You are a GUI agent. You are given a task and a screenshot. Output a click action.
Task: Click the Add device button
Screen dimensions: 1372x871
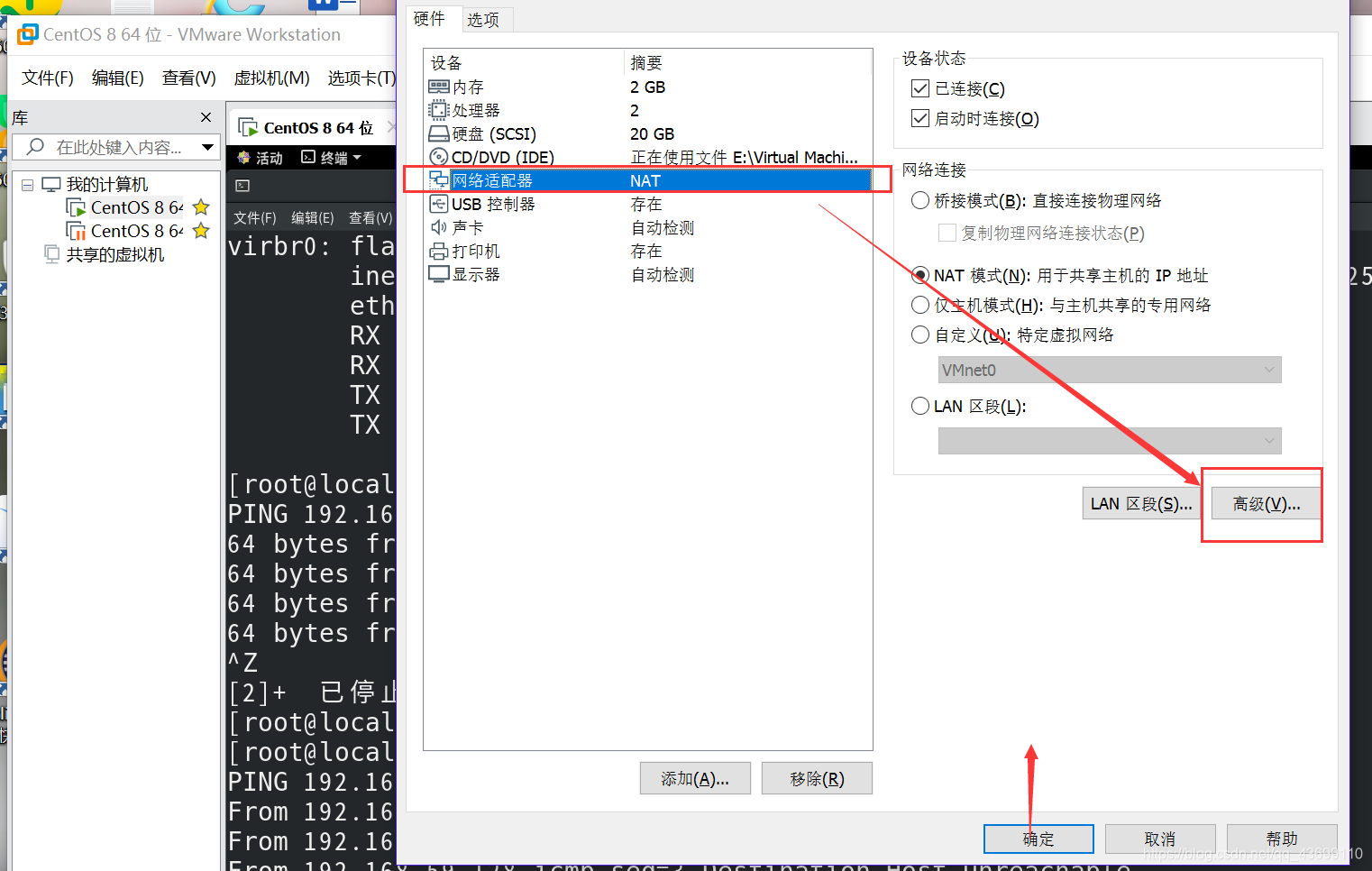pyautogui.click(x=695, y=778)
